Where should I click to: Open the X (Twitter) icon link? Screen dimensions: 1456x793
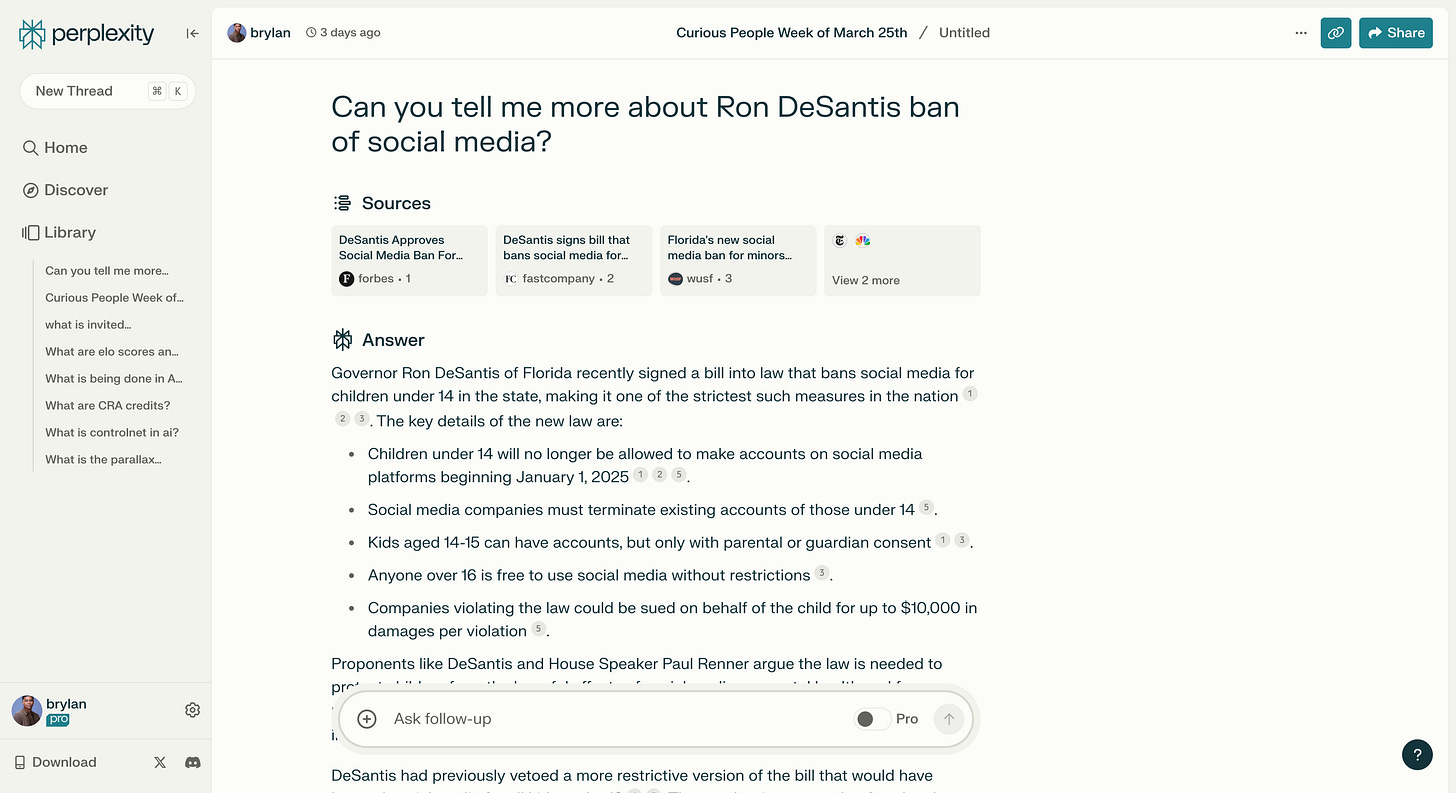(x=160, y=762)
